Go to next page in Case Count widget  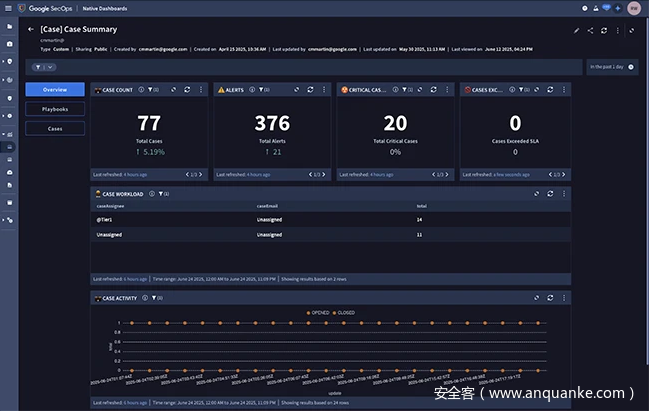click(201, 174)
